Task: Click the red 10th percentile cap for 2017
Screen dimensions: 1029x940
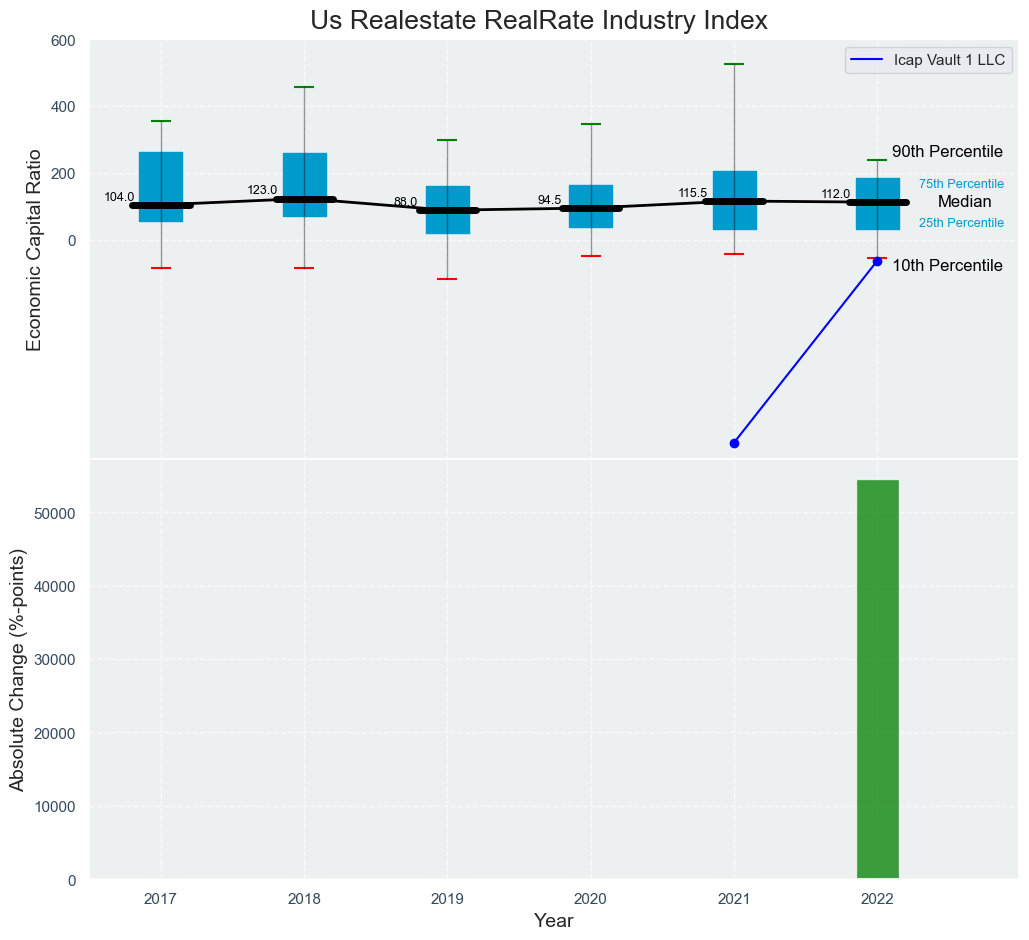Action: click(161, 268)
